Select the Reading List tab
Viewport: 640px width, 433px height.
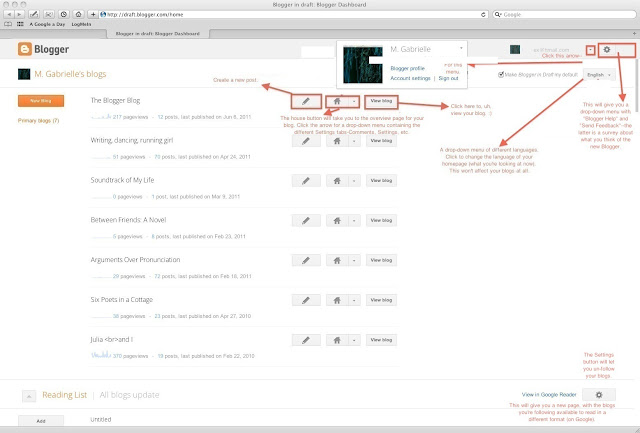click(64, 395)
